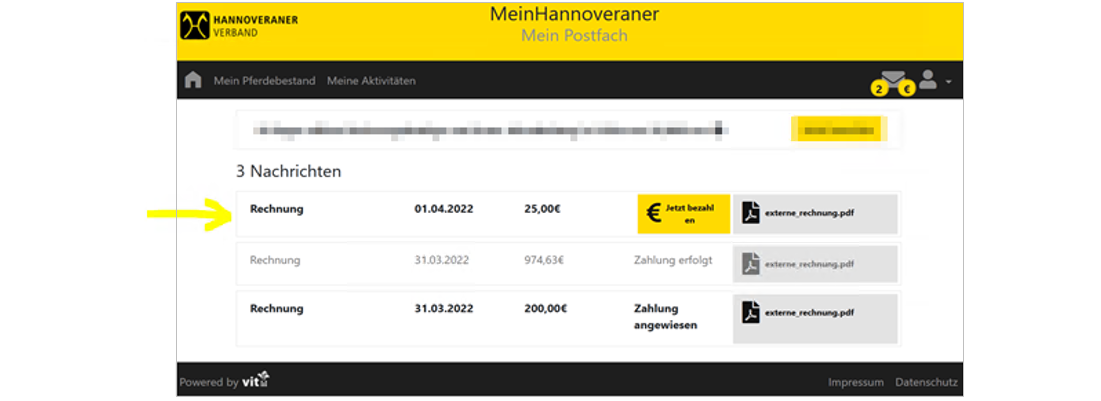Click the 3 Nachrichten heading
Screen dimensions: 1101x401
[289, 171]
